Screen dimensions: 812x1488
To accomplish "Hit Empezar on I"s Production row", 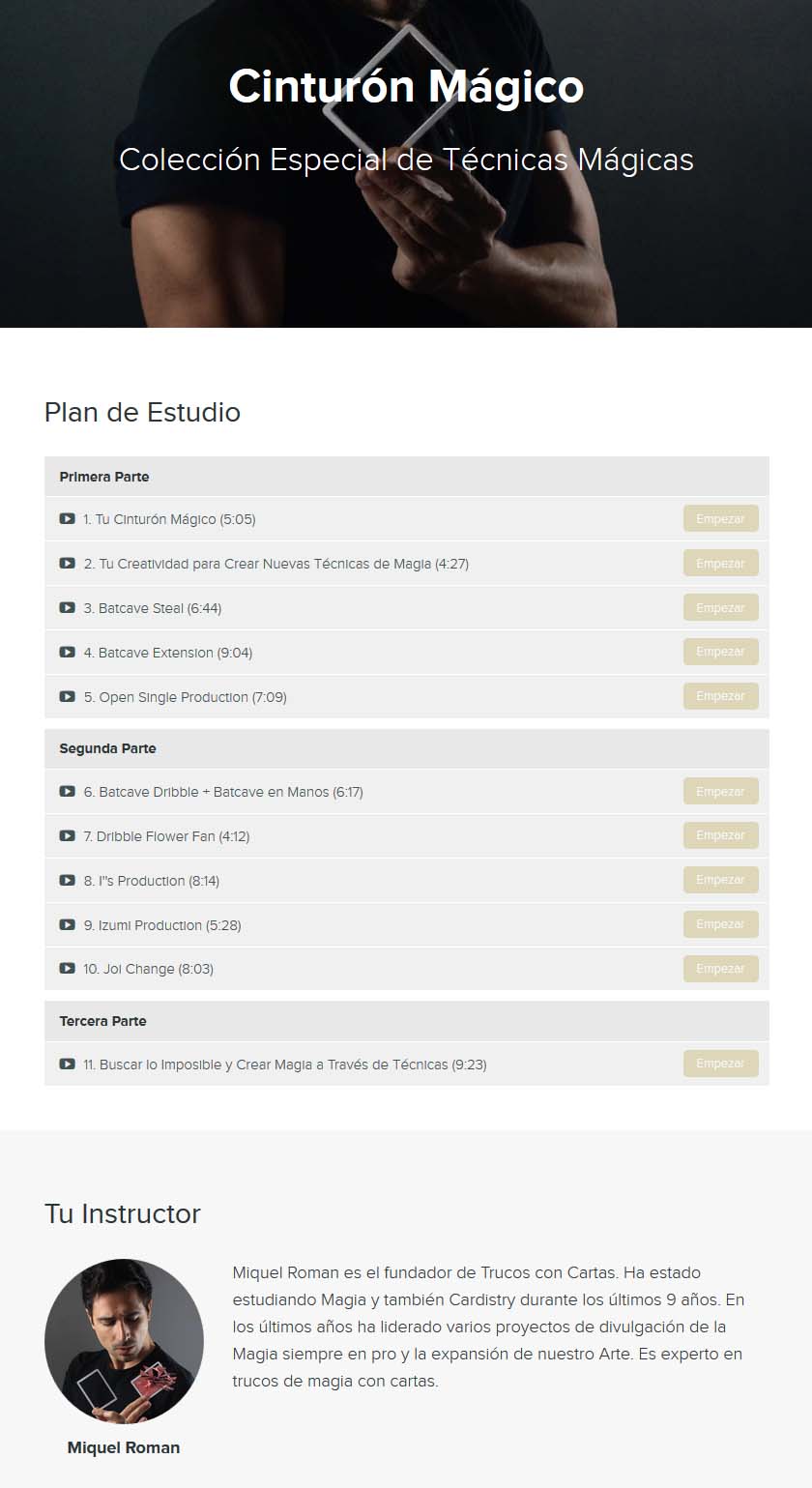I will click(x=720, y=880).
